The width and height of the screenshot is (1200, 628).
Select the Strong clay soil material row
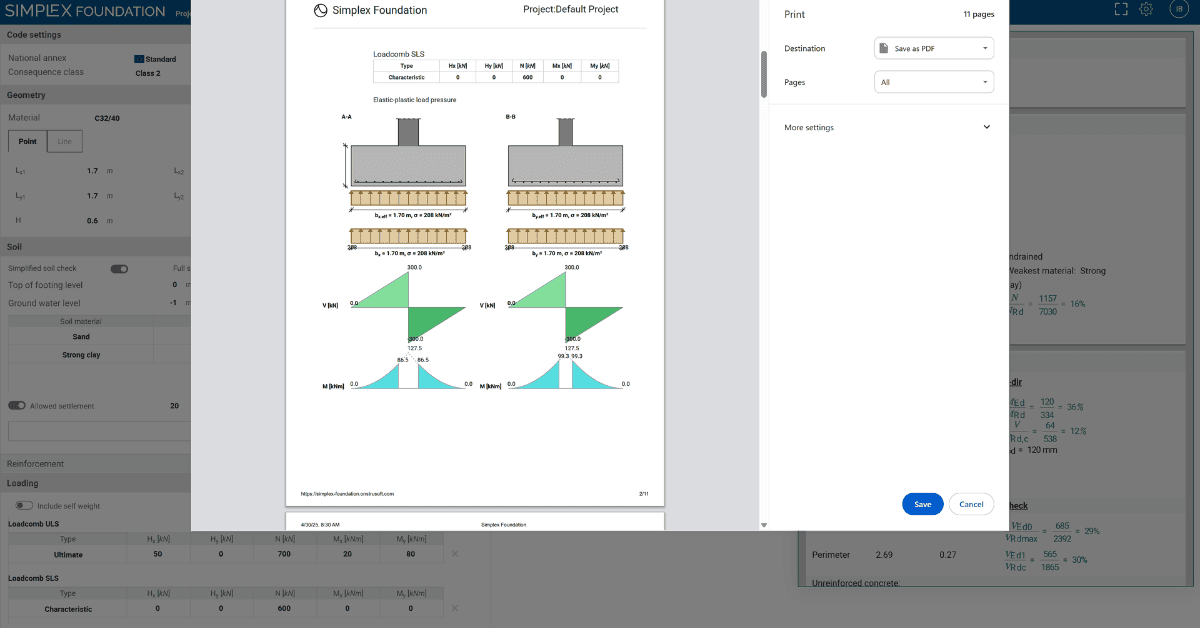pos(81,355)
